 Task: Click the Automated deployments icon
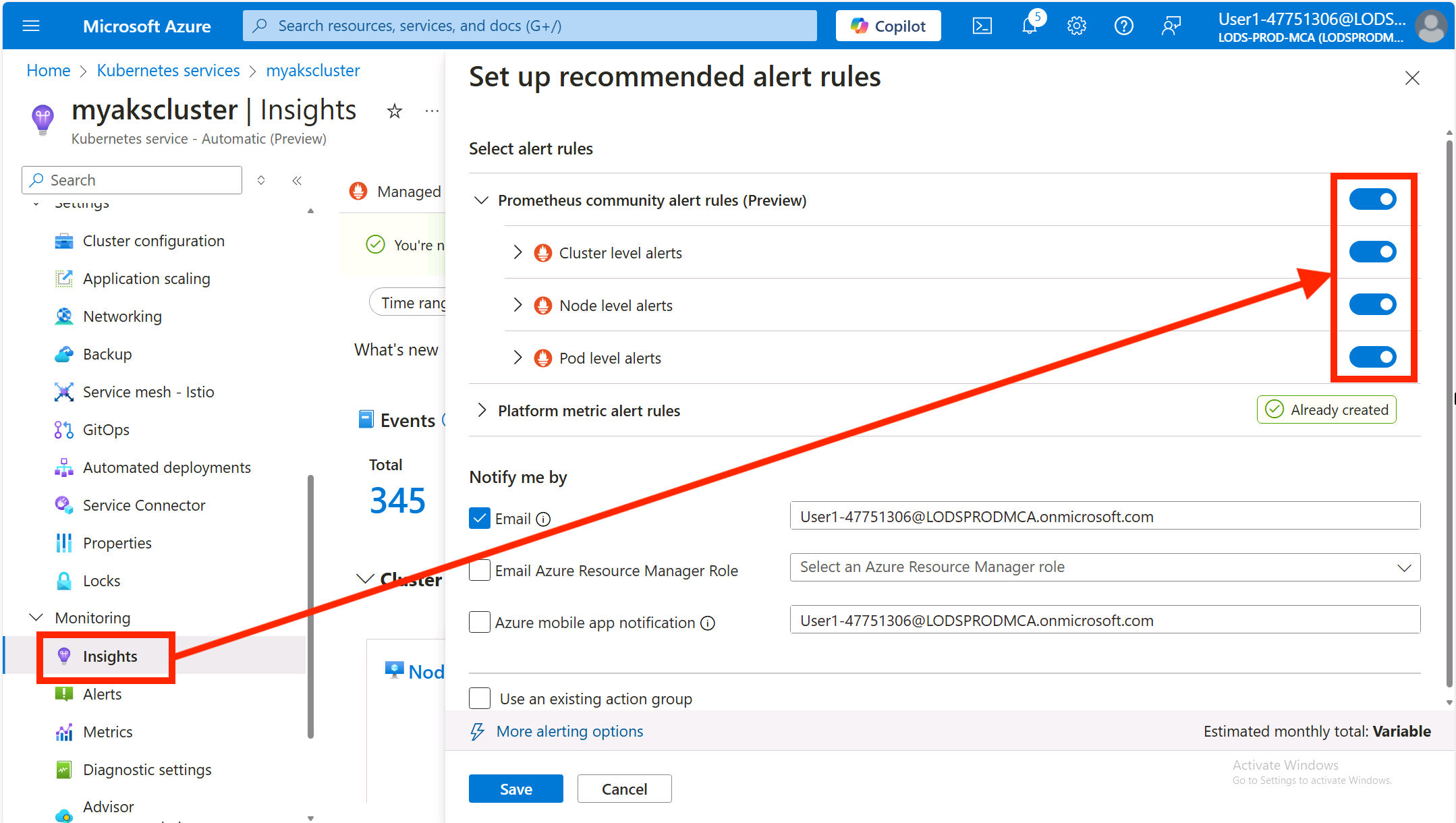click(x=64, y=467)
